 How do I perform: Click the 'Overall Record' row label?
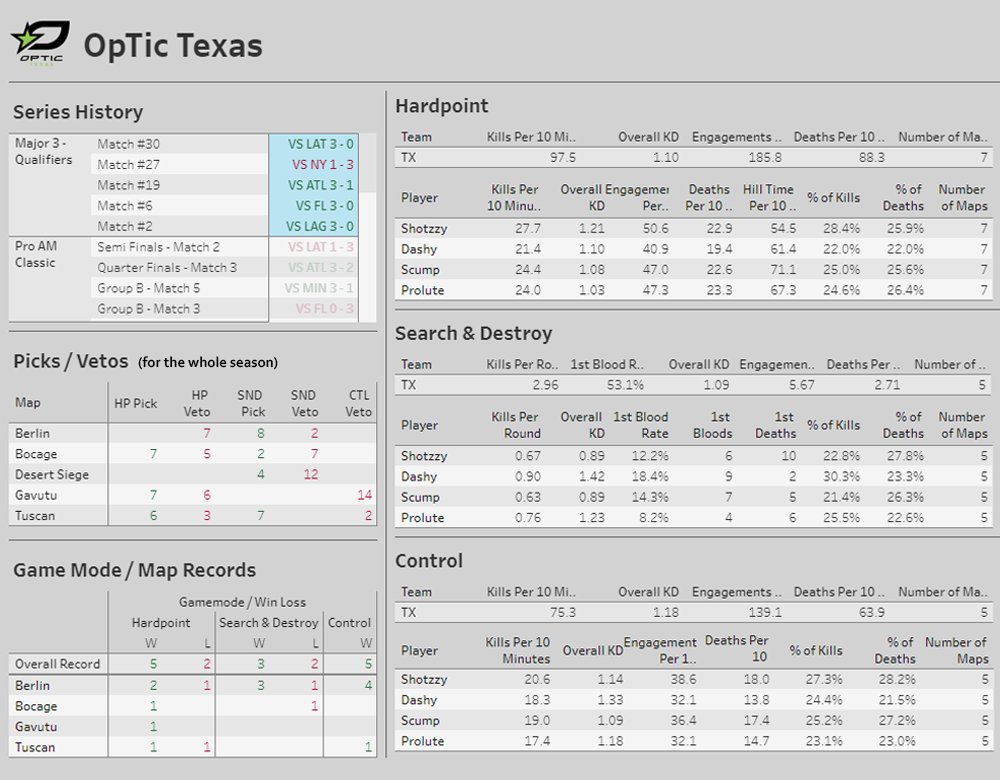pos(57,664)
